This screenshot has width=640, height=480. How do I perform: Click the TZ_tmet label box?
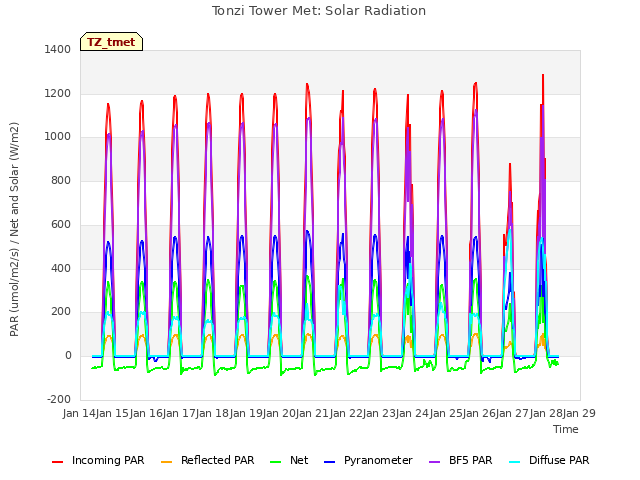tap(111, 42)
